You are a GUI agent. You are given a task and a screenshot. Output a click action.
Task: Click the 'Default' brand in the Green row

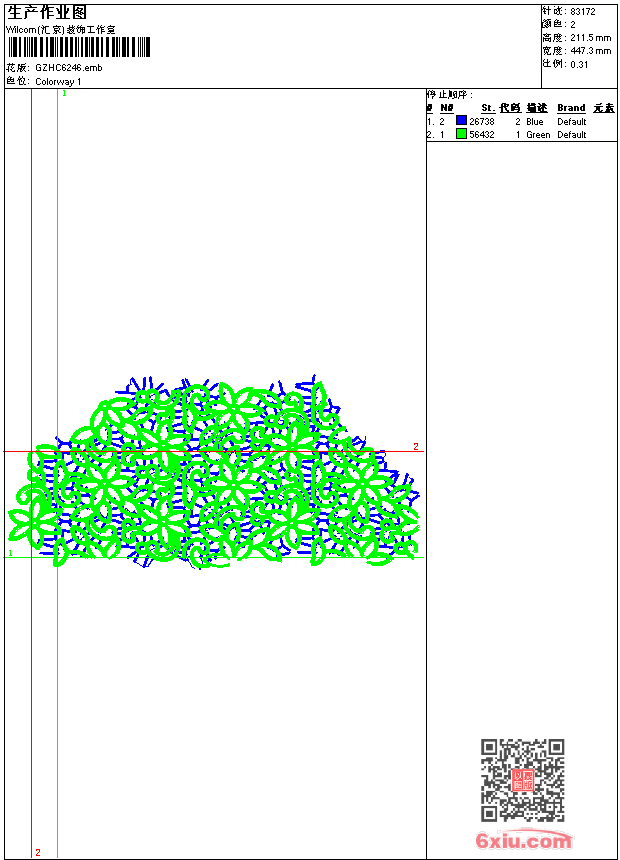tap(572, 135)
